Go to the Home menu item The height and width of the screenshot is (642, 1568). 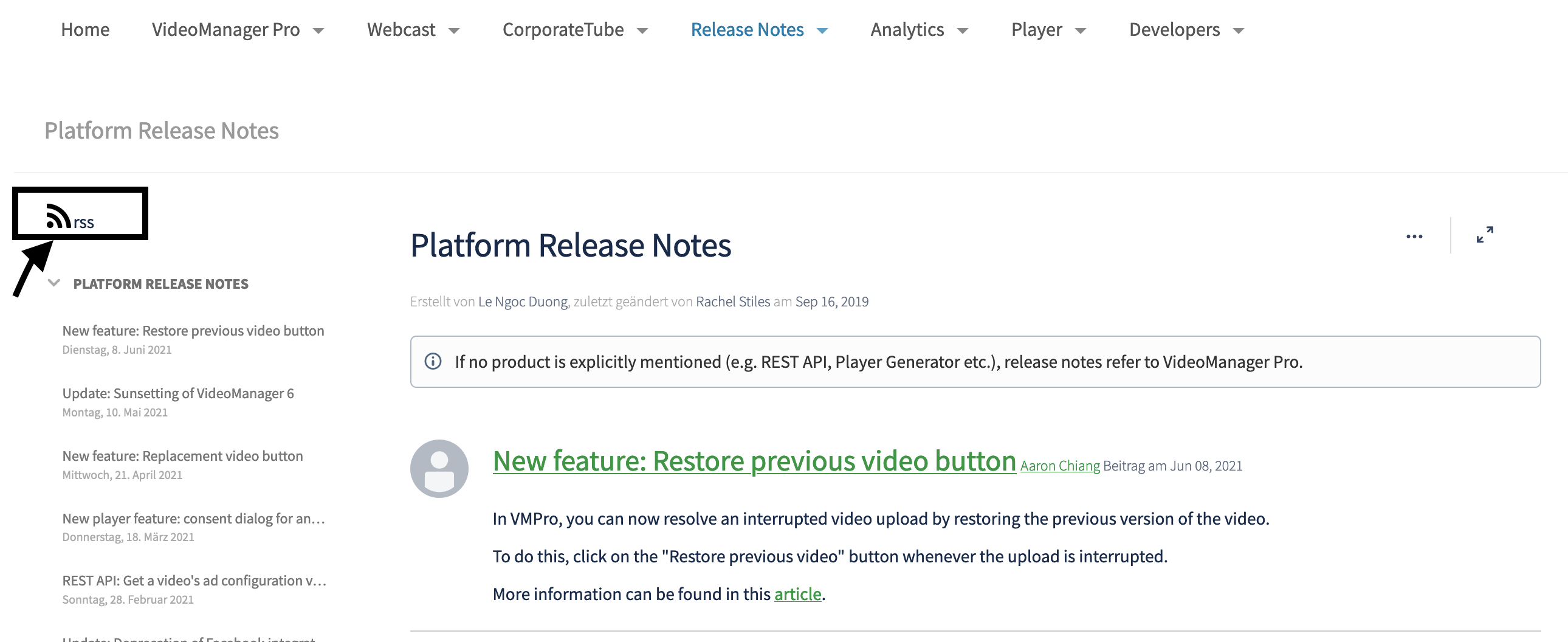pos(85,29)
